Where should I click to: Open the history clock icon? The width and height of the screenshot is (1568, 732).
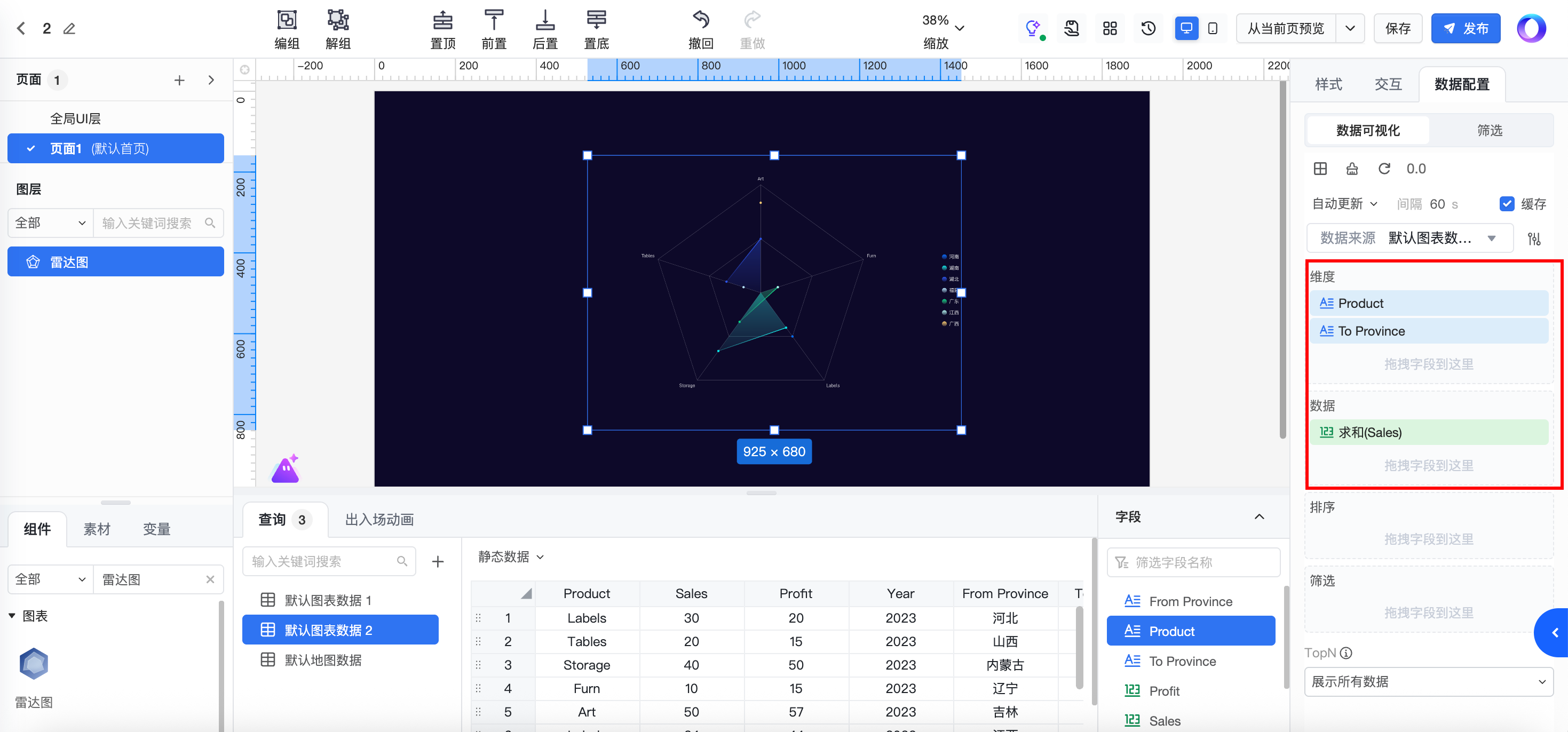pyautogui.click(x=1148, y=29)
